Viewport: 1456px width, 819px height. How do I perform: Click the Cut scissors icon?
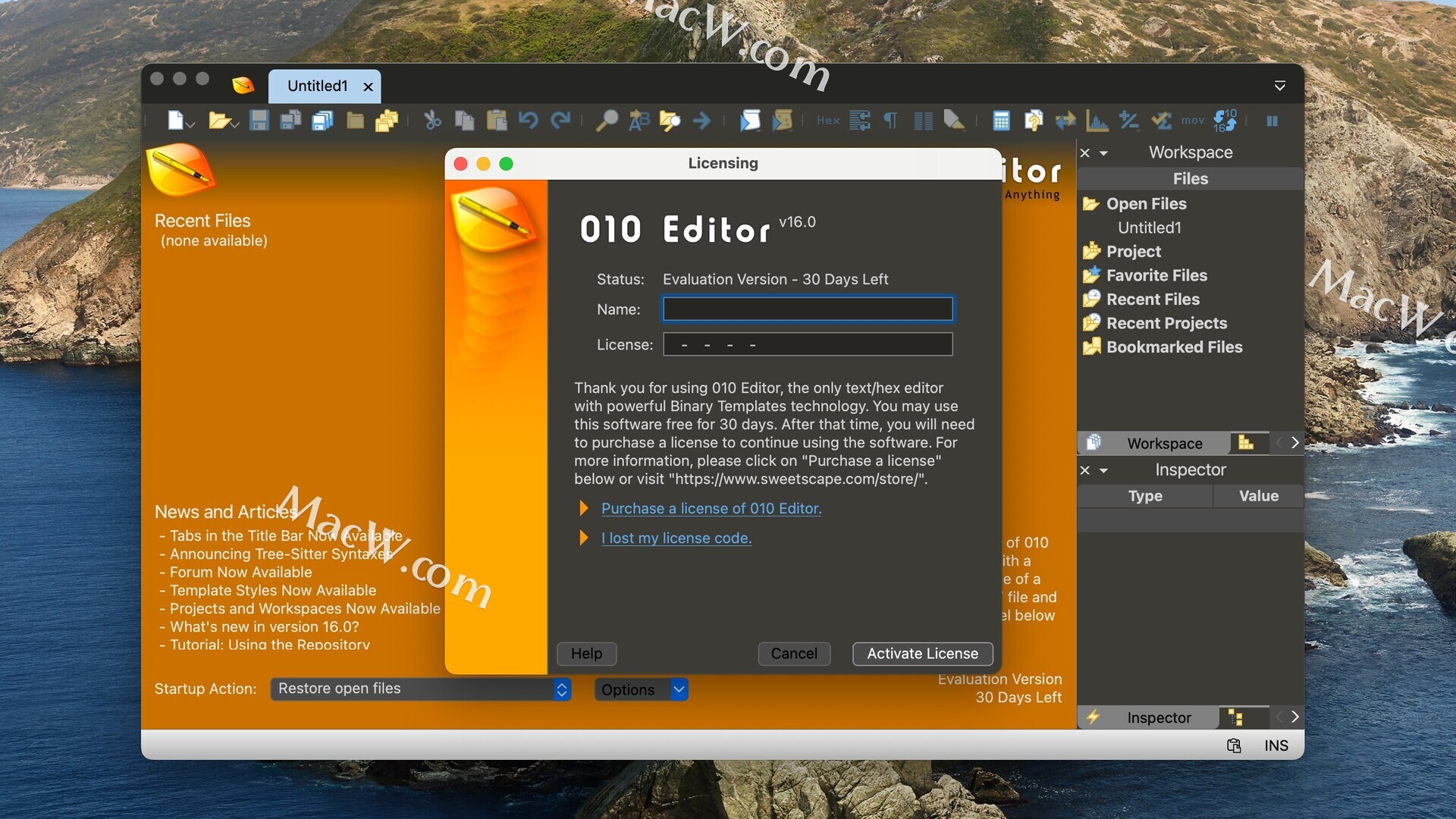click(x=433, y=121)
